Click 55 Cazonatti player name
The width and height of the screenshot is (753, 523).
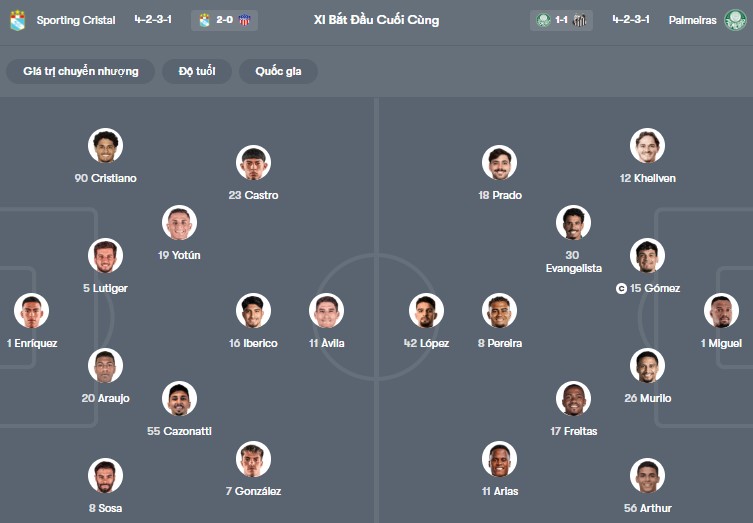tap(179, 431)
